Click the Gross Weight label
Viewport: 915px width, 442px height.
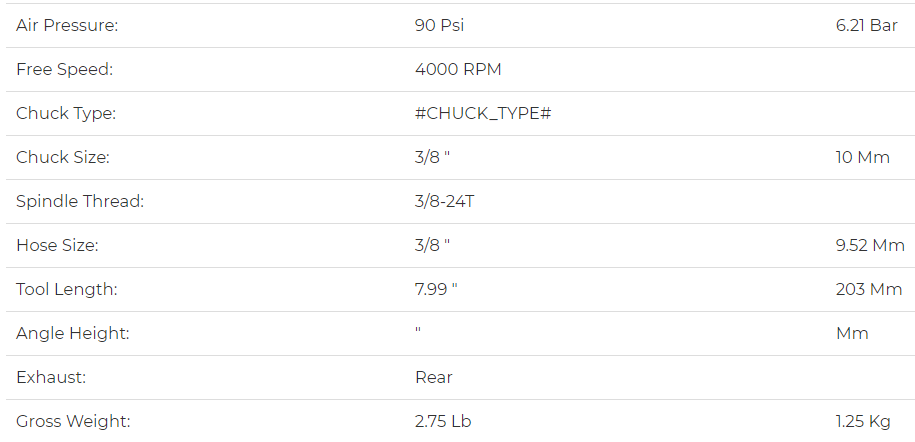pos(73,422)
